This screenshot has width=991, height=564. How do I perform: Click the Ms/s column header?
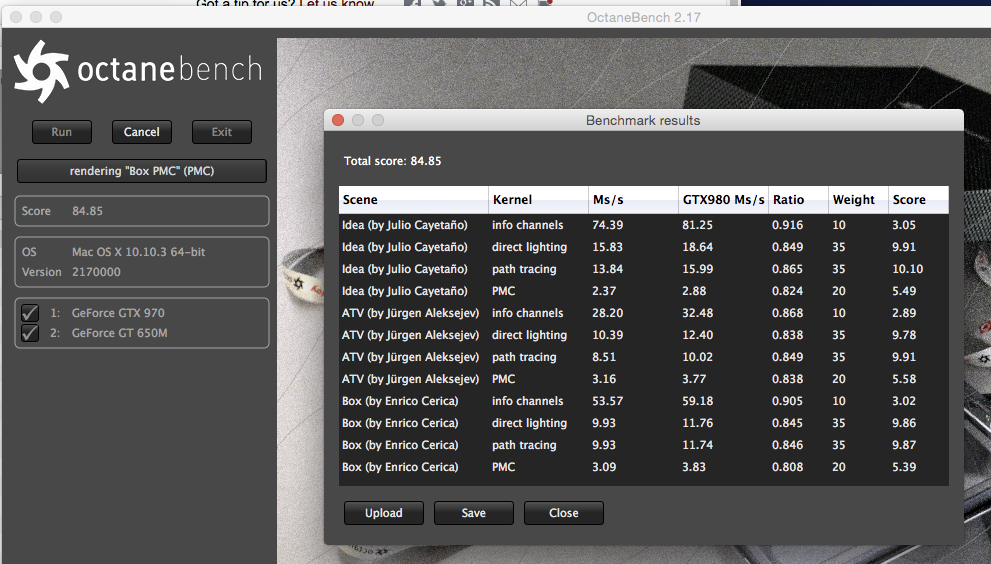click(633, 200)
